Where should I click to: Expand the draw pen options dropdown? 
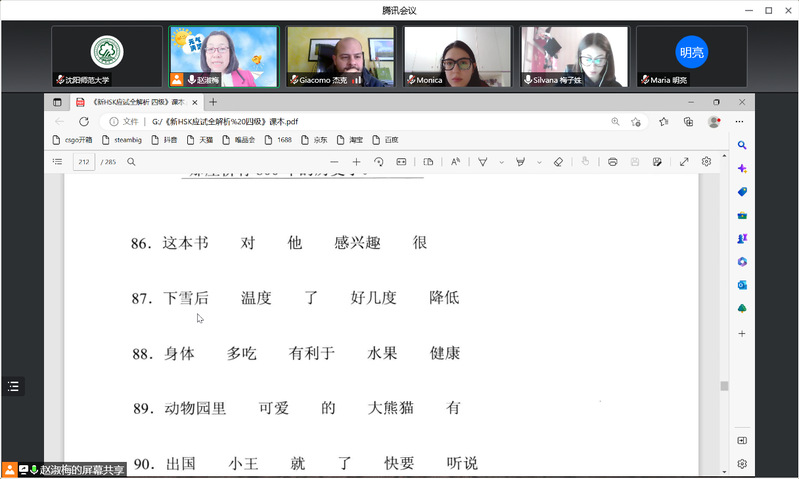[x=501, y=162]
